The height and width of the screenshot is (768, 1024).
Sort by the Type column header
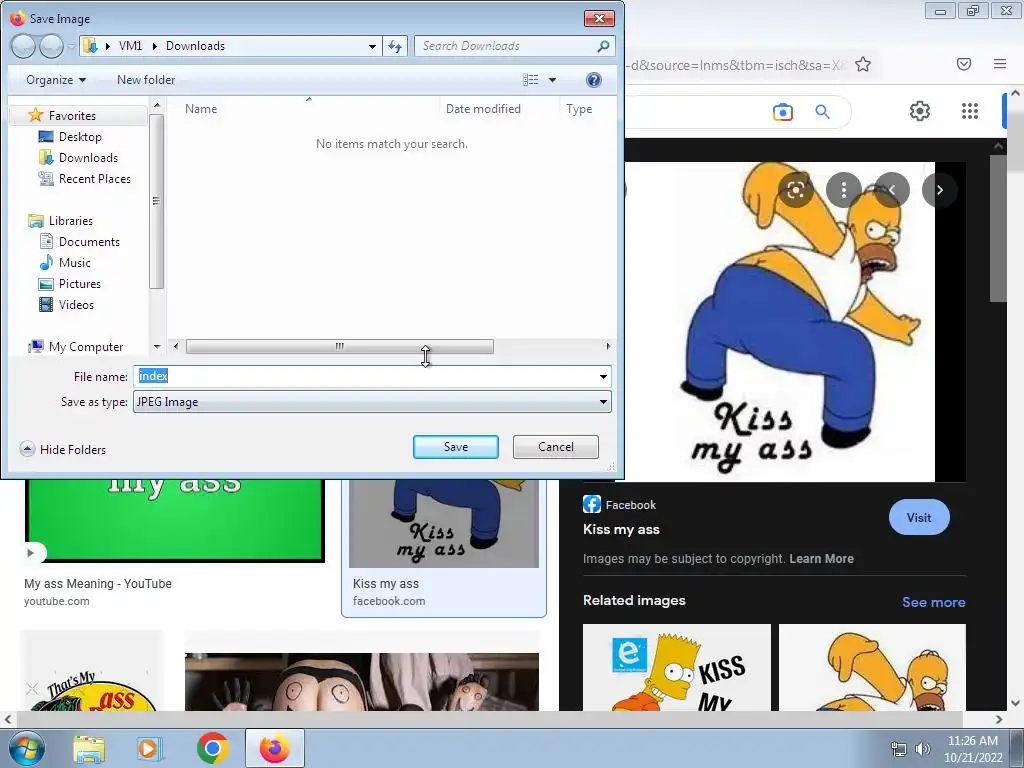pyautogui.click(x=579, y=109)
